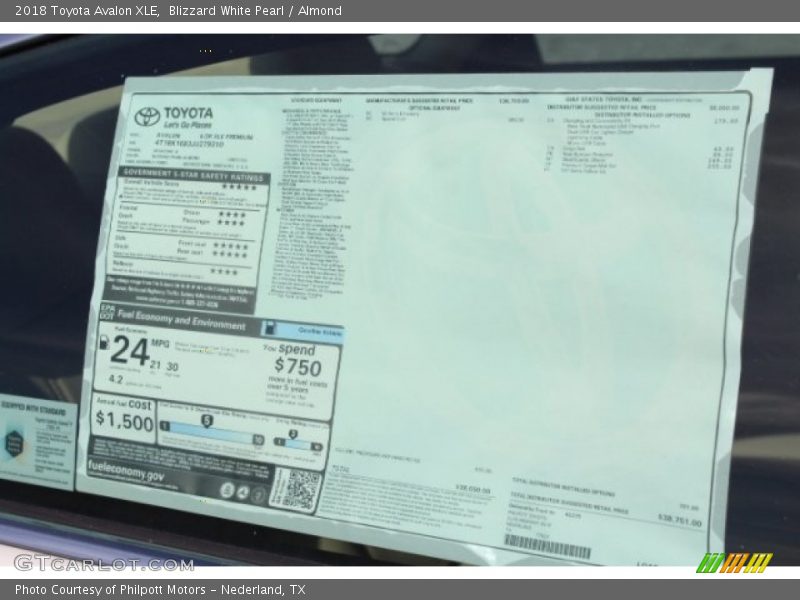The width and height of the screenshot is (800, 600).
Task: Click the small sticker on the left window
Action: pos(37,441)
